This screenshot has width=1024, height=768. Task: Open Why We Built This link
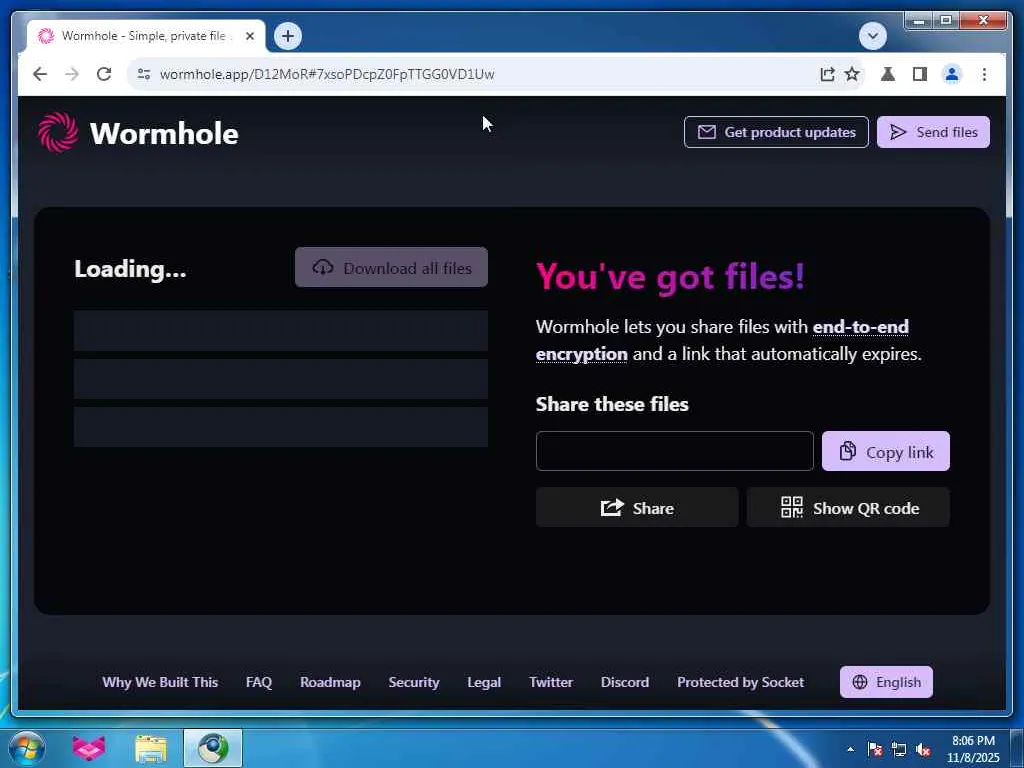tap(160, 682)
